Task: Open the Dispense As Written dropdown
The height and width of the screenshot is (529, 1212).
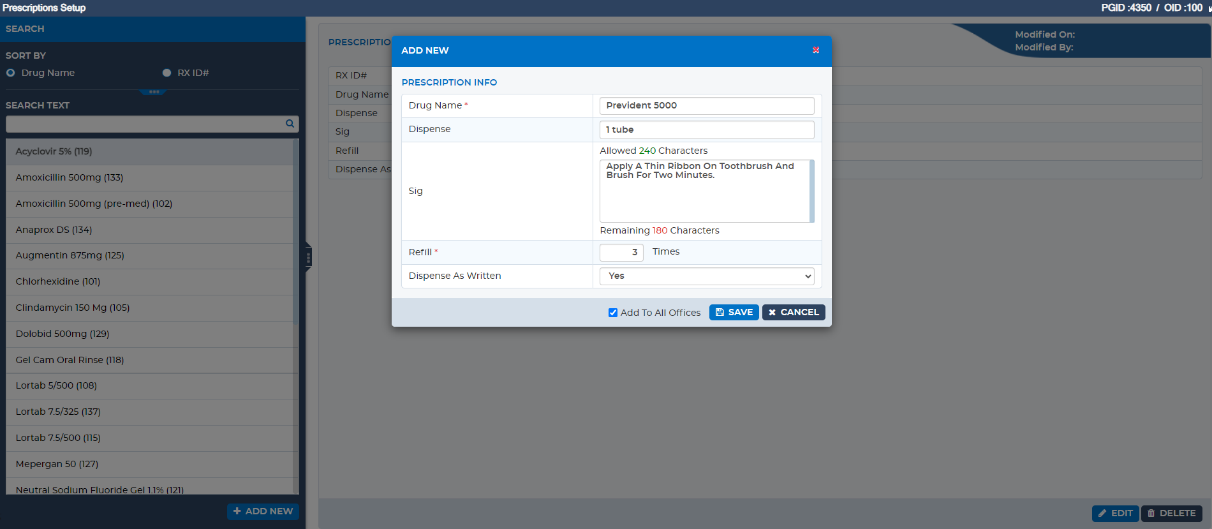Action: coord(707,276)
